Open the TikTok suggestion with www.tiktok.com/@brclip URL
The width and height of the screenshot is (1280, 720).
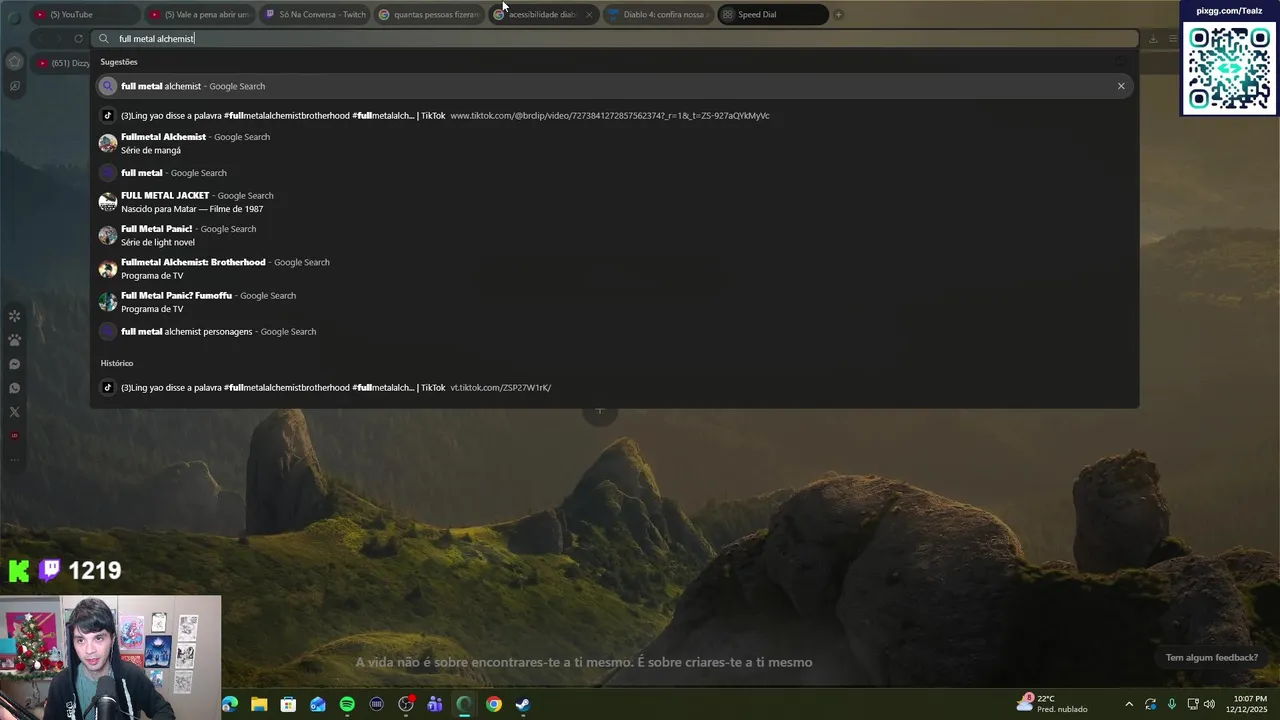point(615,115)
